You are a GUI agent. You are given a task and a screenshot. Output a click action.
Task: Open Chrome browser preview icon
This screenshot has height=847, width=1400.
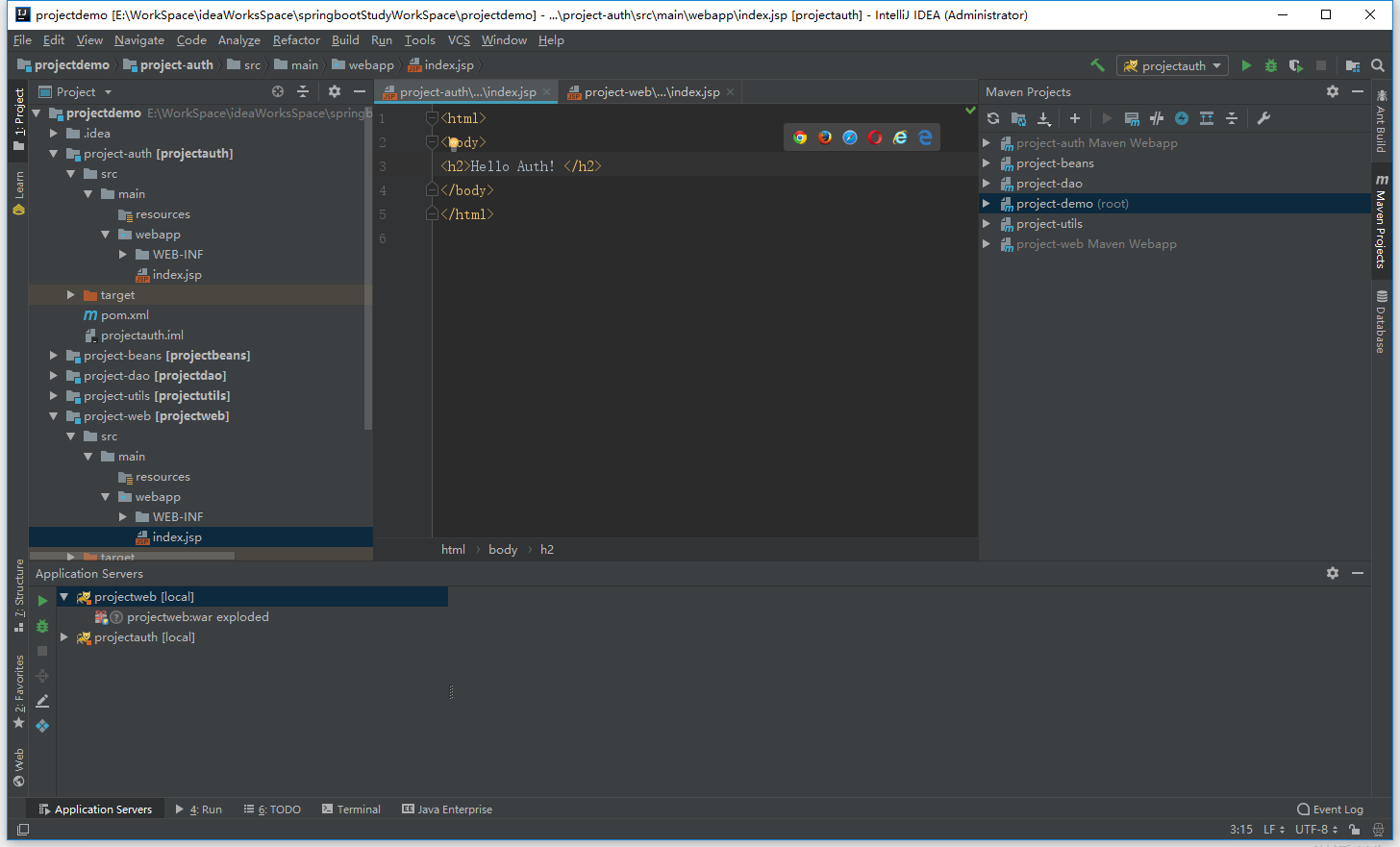click(800, 137)
